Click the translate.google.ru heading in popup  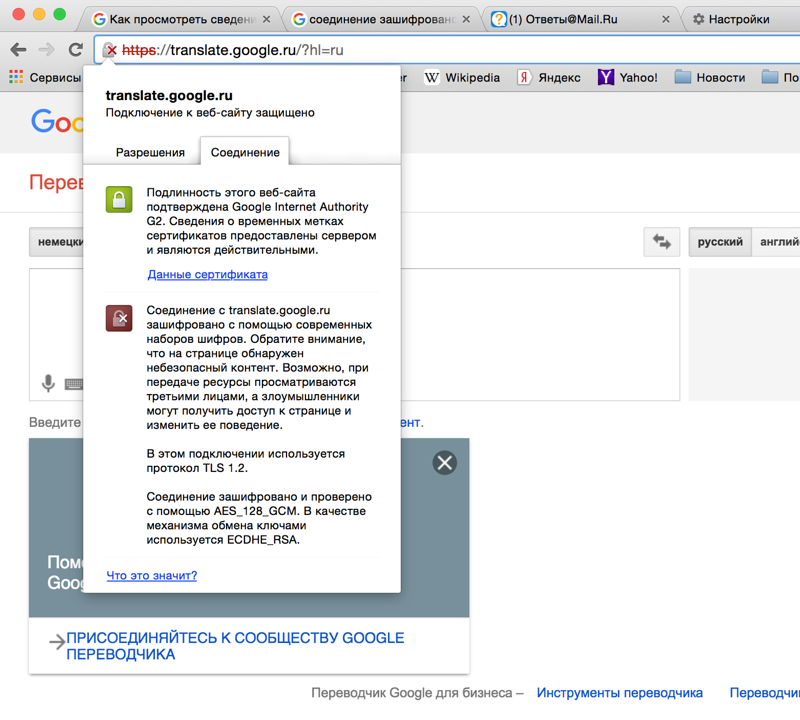[x=169, y=95]
